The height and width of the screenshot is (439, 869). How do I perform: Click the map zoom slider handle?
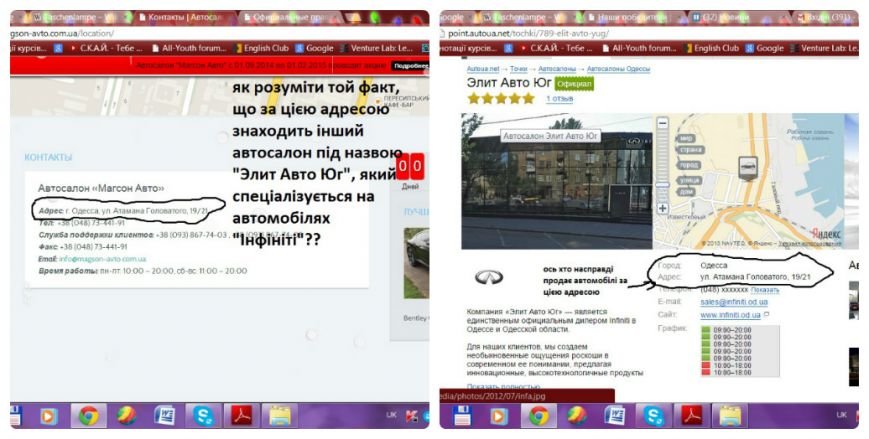tap(662, 185)
